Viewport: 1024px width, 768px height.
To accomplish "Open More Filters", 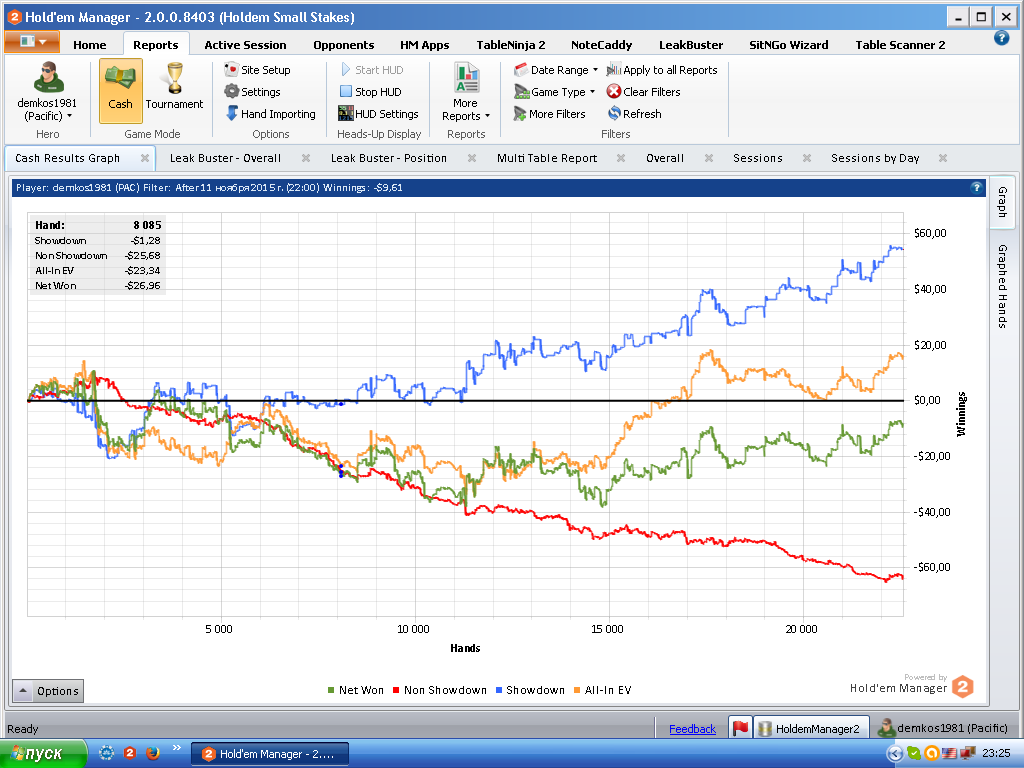I will pyautogui.click(x=549, y=114).
